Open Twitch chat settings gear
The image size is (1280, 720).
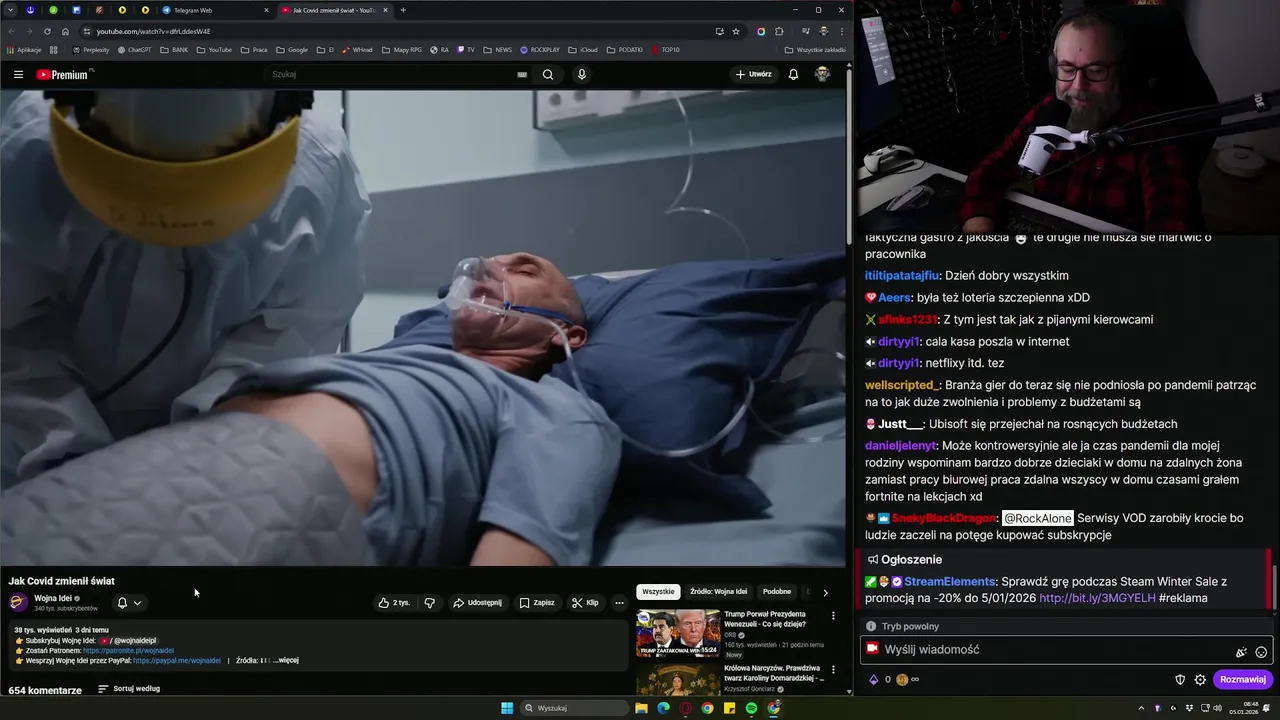pyautogui.click(x=1200, y=679)
